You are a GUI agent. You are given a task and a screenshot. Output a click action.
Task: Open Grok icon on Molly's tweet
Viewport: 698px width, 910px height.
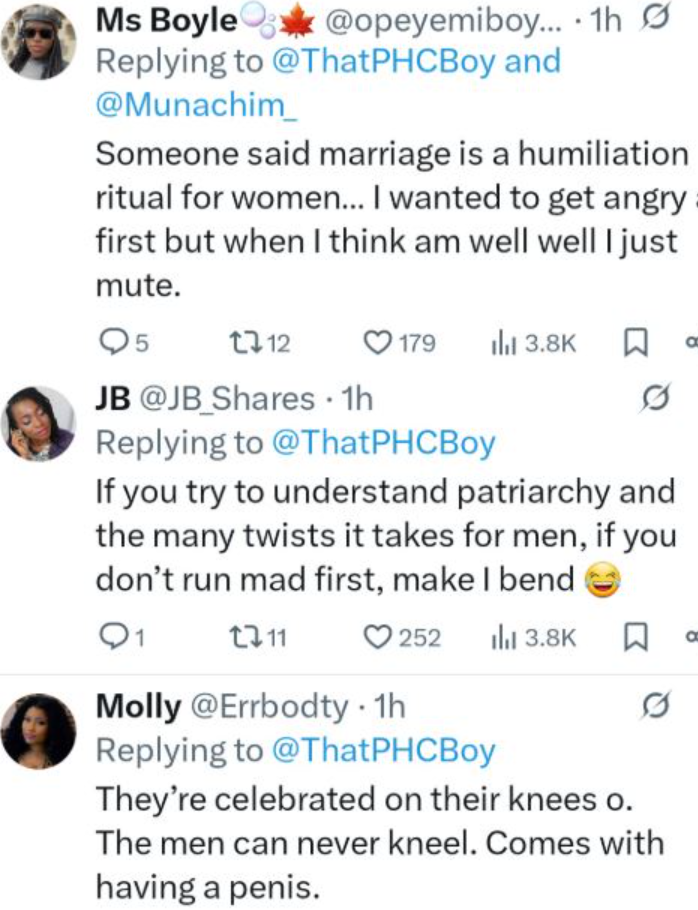(652, 708)
